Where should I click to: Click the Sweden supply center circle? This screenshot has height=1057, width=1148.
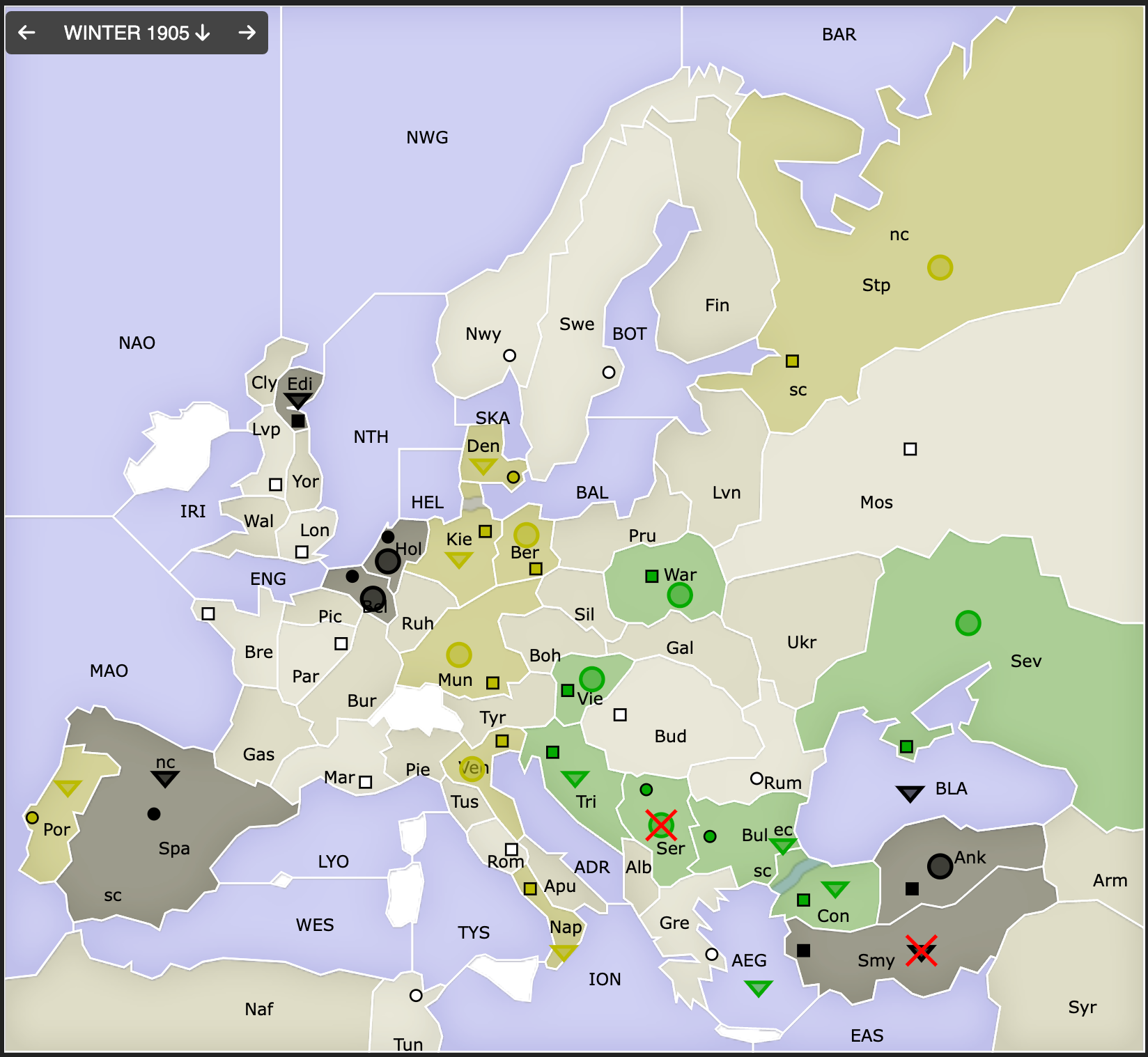[x=609, y=373]
